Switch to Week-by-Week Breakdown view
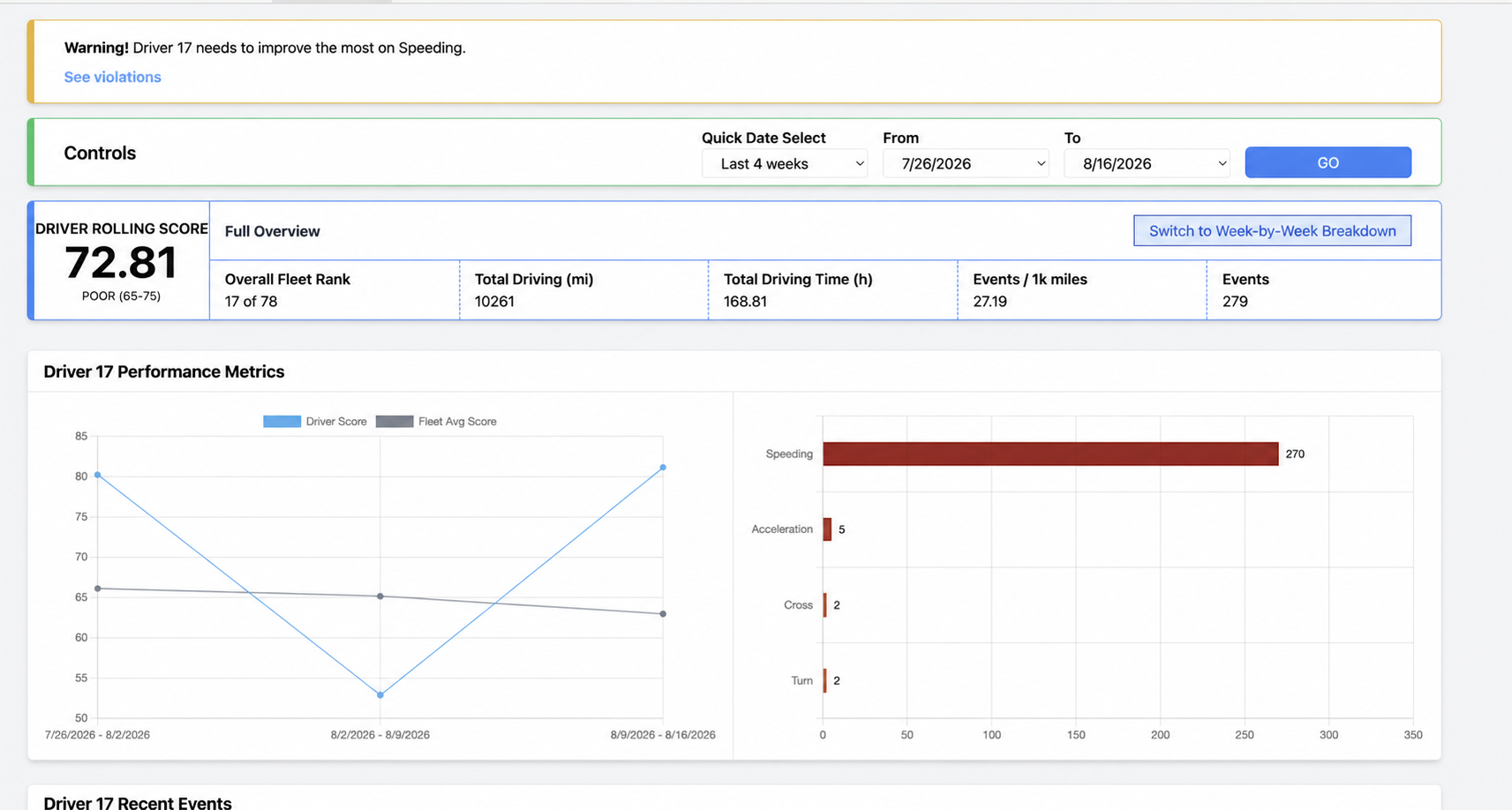Screen dimensions: 1512x810 click(x=1272, y=230)
